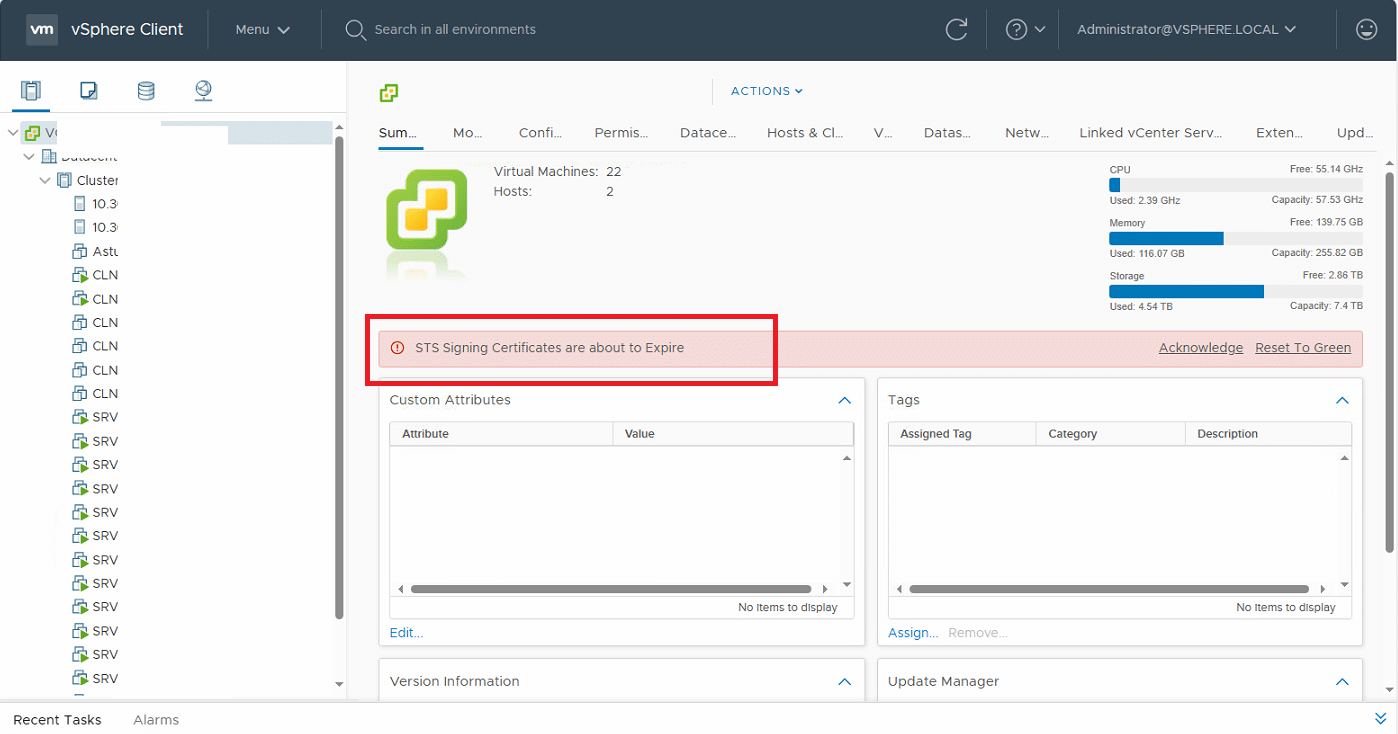This screenshot has width=1398, height=734.
Task: Expand the Recent Tasks bottom pane
Action: pyautogui.click(x=1381, y=719)
